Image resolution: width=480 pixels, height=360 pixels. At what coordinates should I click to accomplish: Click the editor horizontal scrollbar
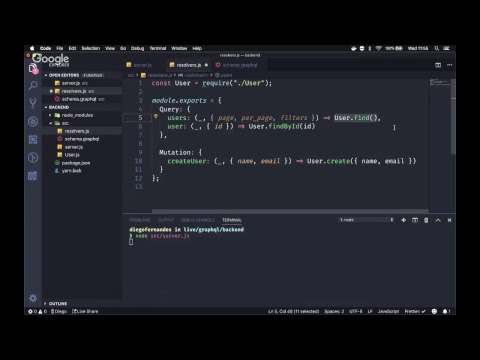tap(290, 211)
